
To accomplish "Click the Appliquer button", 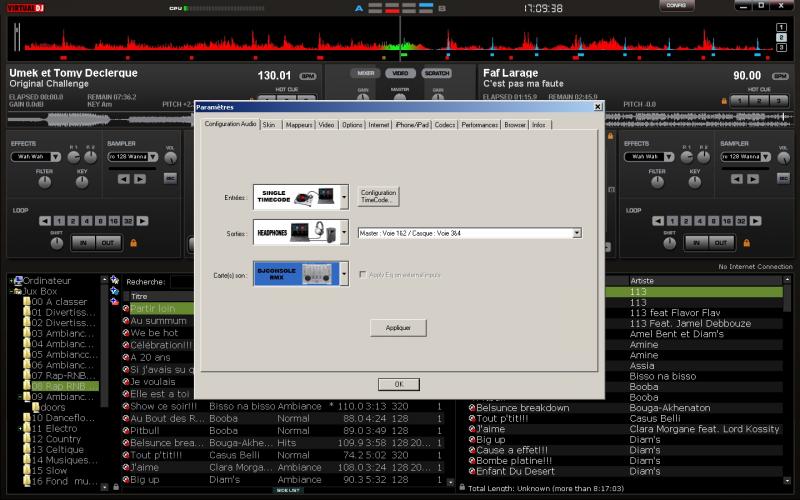I will (x=398, y=327).
